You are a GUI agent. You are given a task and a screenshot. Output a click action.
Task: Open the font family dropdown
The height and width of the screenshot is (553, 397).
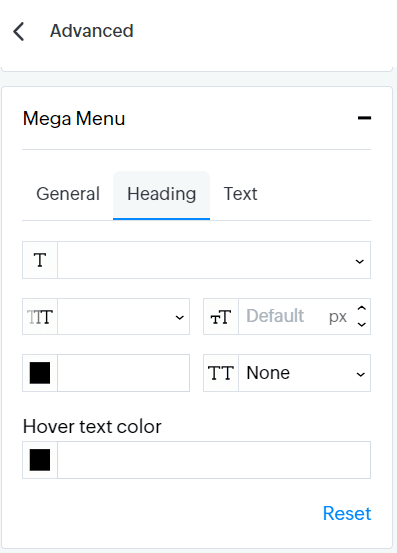coord(214,260)
